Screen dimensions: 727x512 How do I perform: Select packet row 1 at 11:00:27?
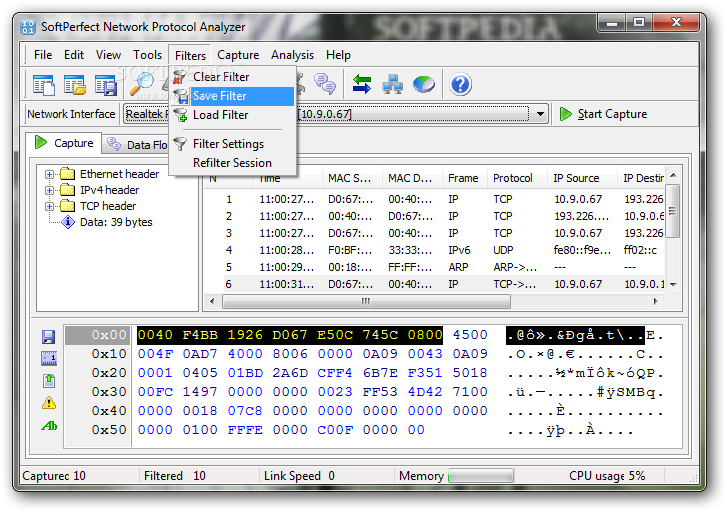pyautogui.click(x=436, y=199)
